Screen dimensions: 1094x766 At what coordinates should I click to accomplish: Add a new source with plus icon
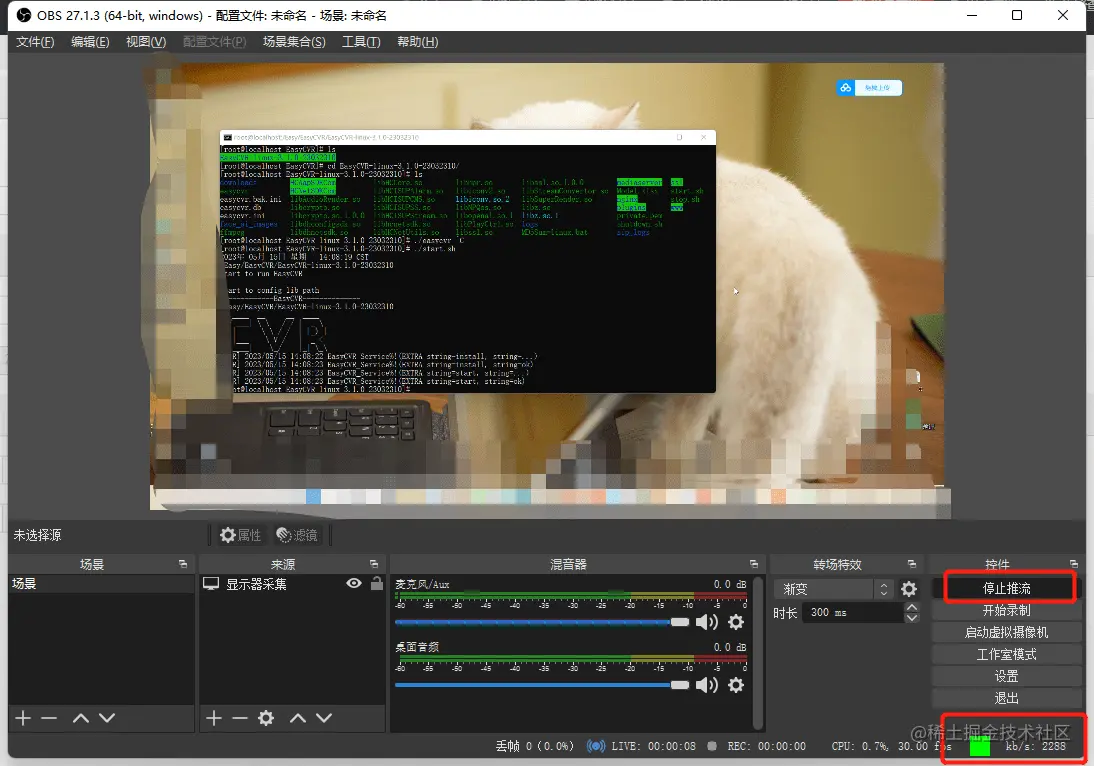(214, 718)
